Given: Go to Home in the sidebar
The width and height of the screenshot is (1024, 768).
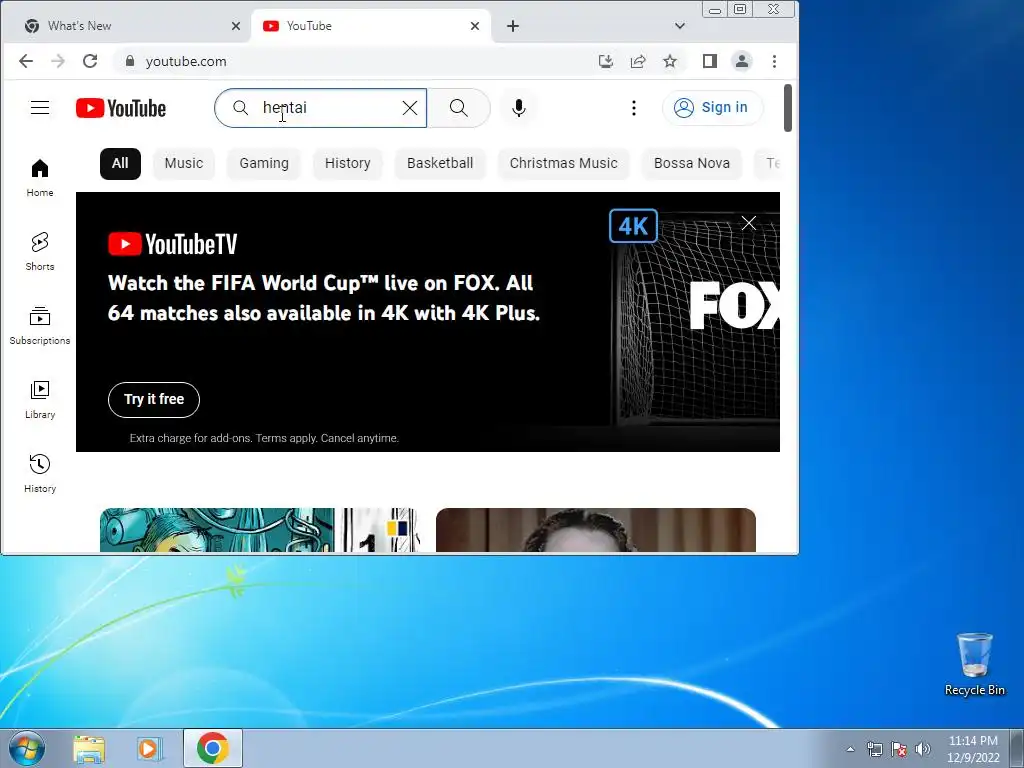Looking at the screenshot, I should 40,178.
